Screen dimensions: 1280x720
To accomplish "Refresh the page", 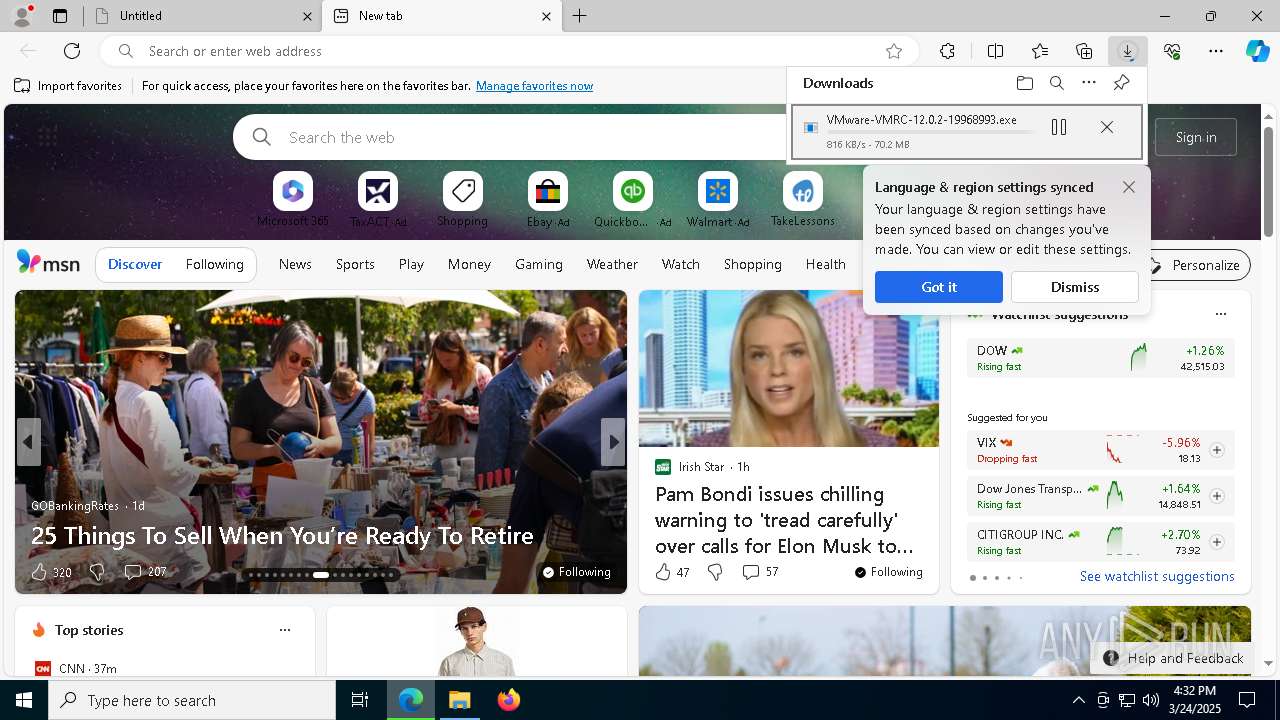I will [72, 51].
